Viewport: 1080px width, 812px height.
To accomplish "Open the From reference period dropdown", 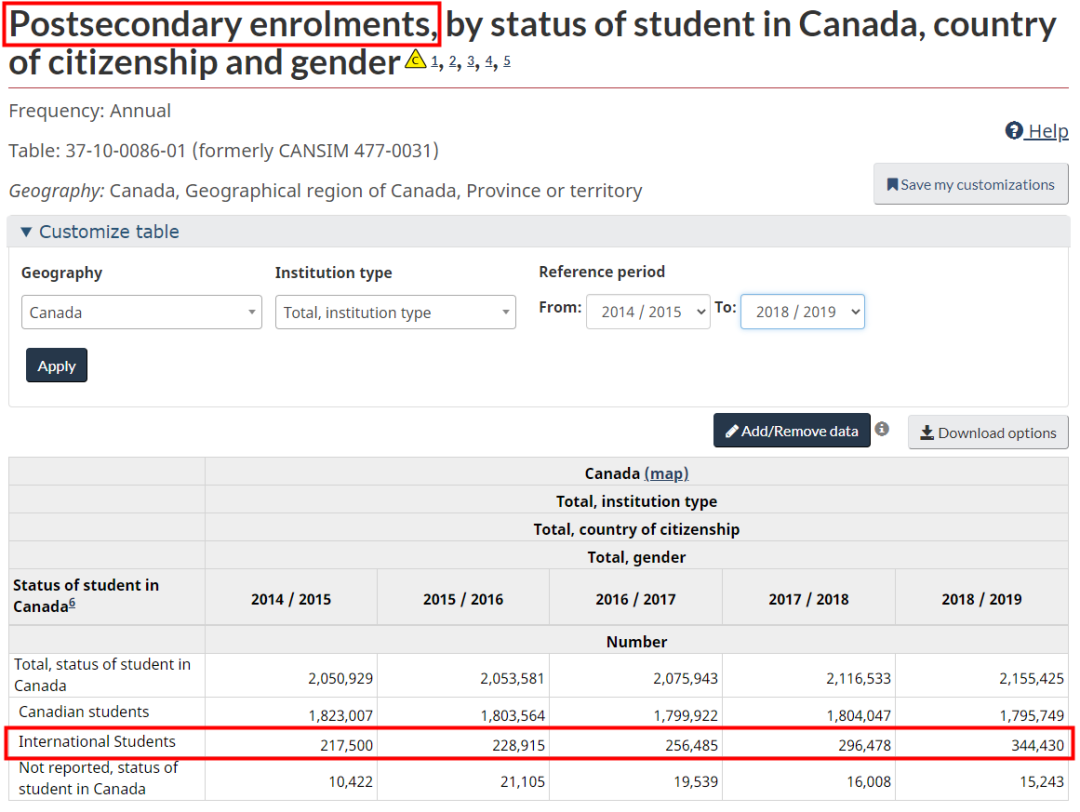I will coord(648,312).
